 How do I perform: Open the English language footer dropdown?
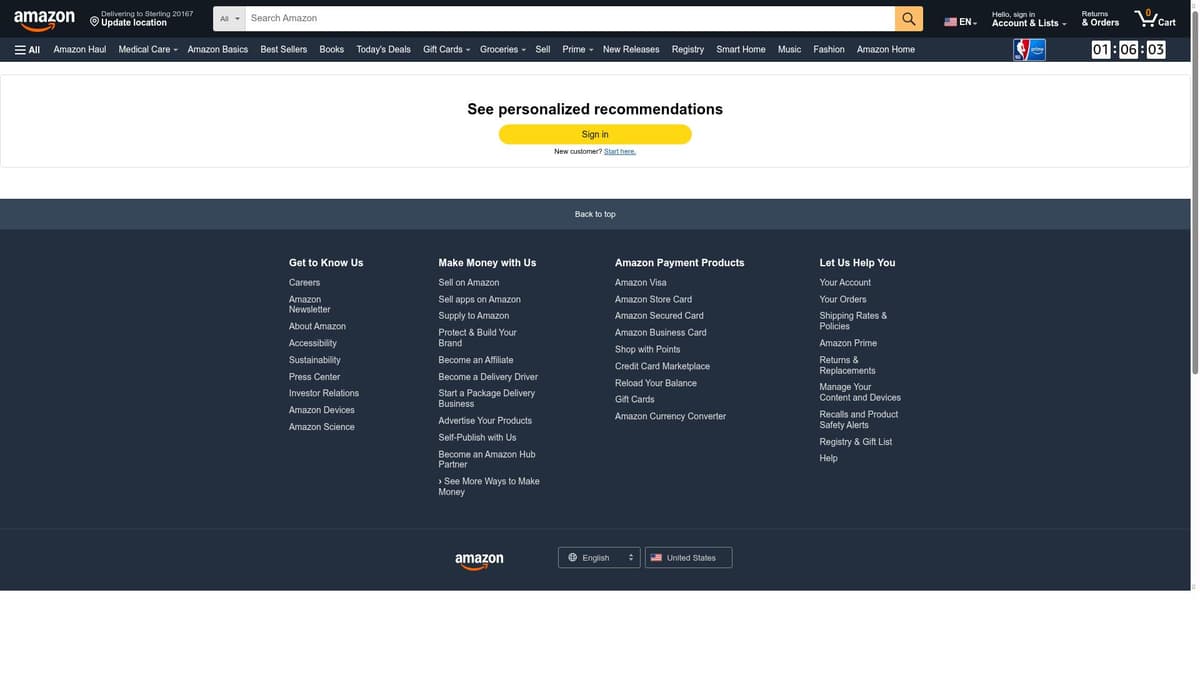[x=598, y=558]
